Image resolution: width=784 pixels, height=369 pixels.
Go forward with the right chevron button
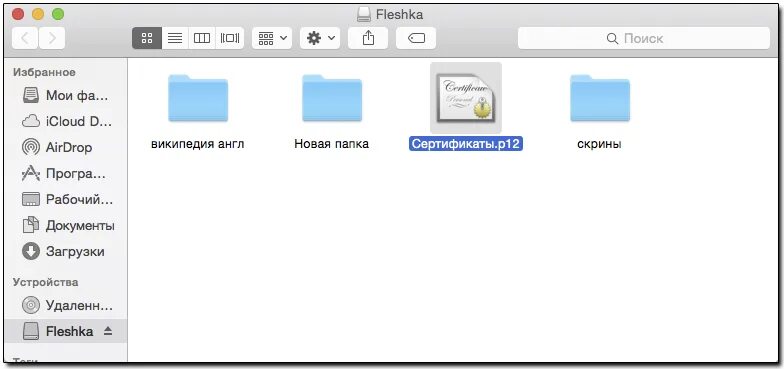point(52,38)
